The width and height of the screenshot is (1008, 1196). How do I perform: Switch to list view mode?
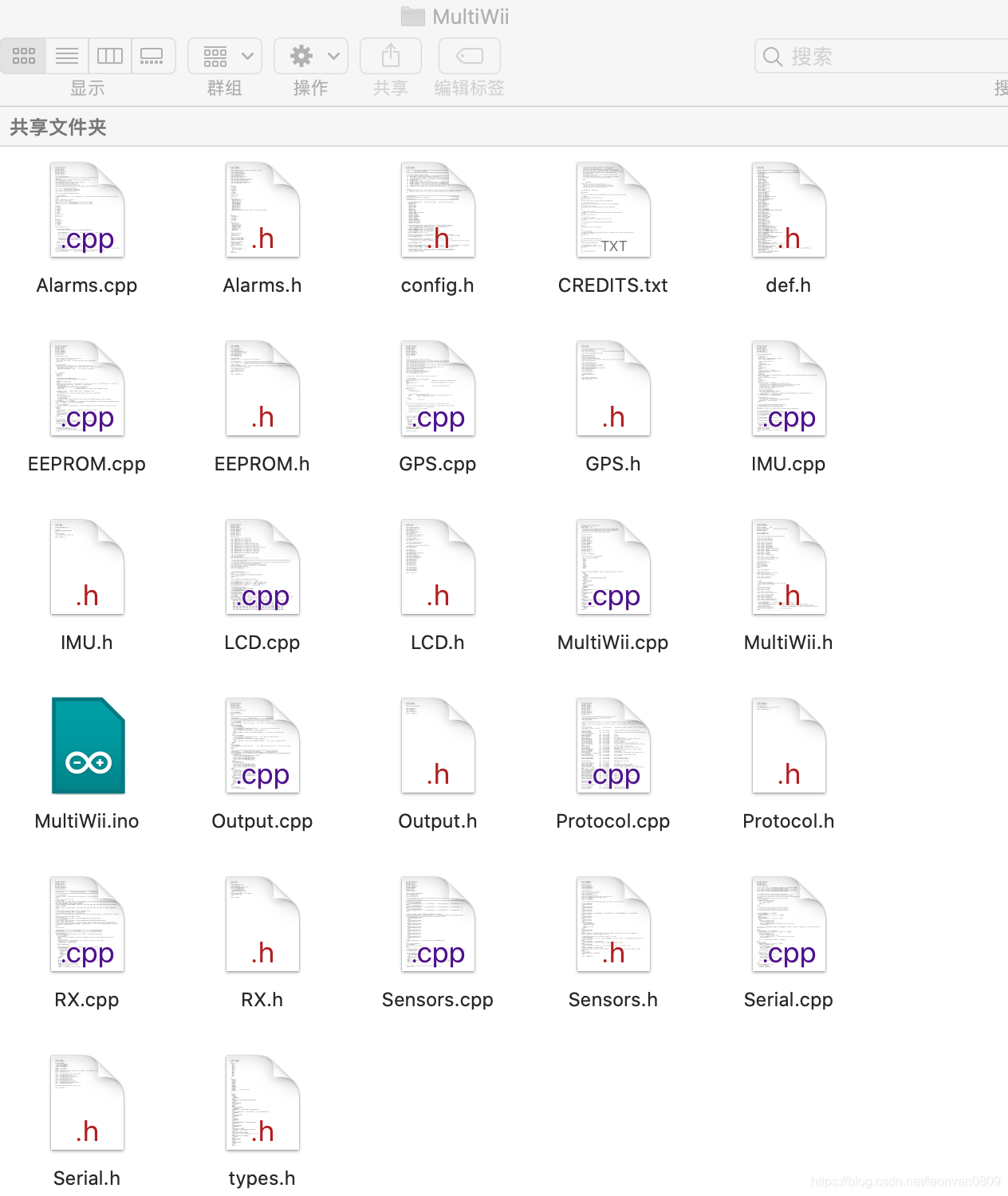click(67, 56)
